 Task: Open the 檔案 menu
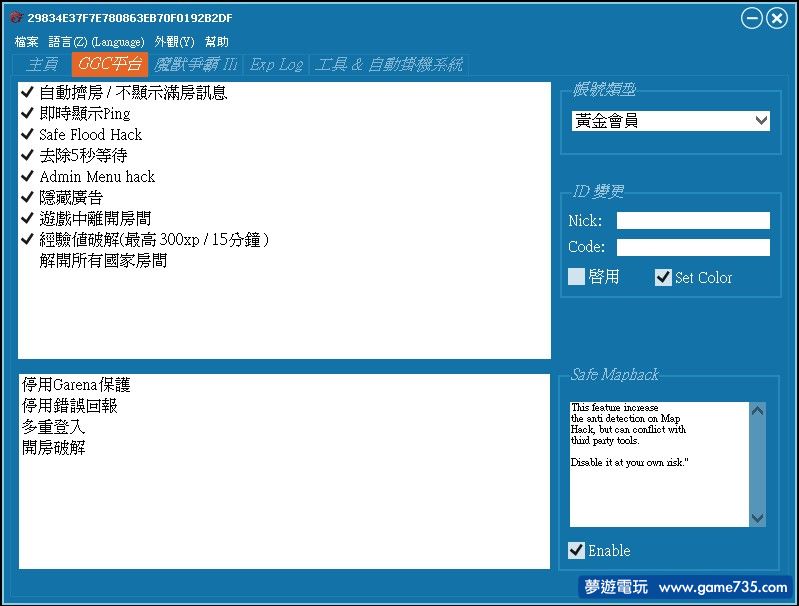pyautogui.click(x=26, y=42)
